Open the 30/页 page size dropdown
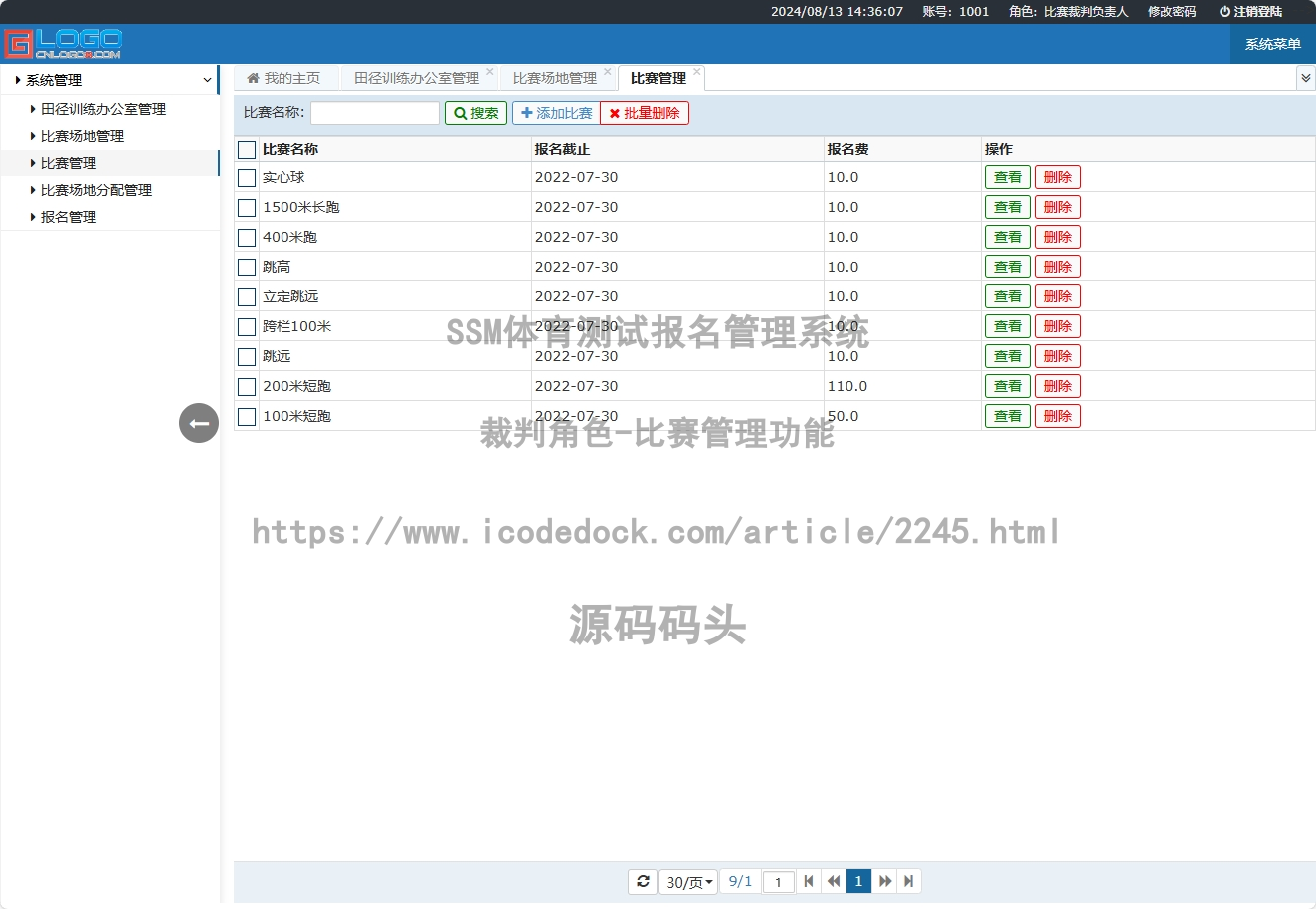This screenshot has height=909, width=1316. click(x=688, y=882)
